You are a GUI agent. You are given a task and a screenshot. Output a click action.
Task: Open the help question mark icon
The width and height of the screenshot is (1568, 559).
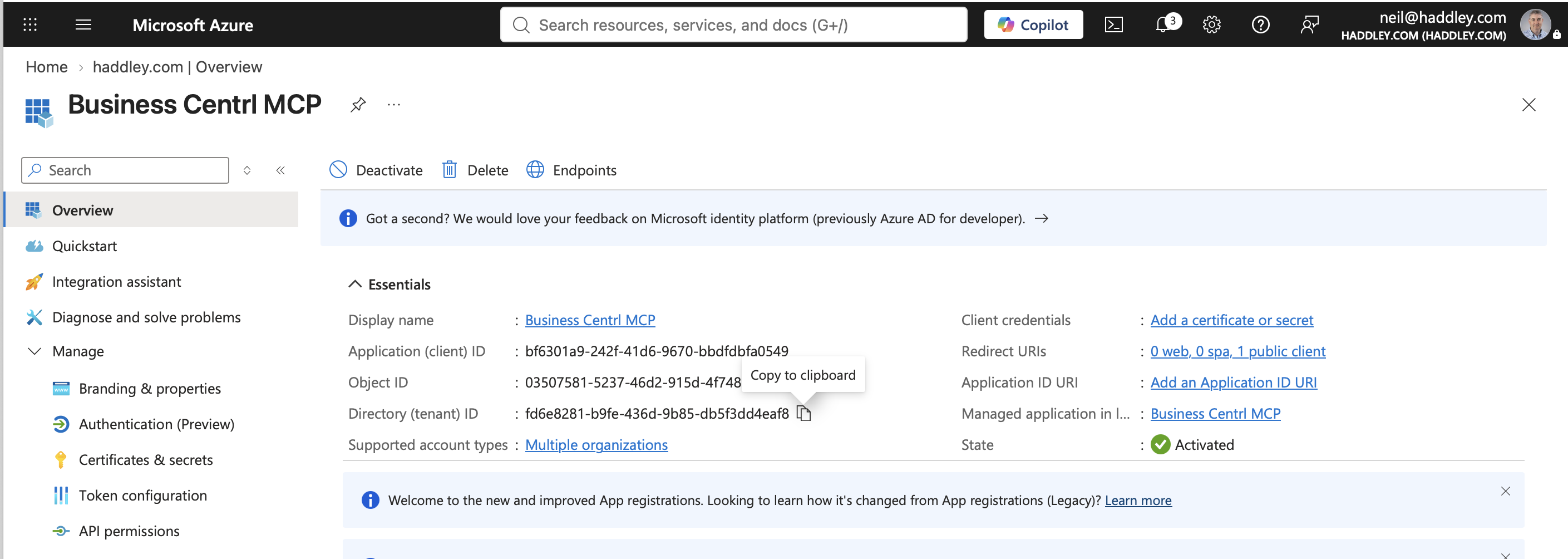click(x=1260, y=25)
